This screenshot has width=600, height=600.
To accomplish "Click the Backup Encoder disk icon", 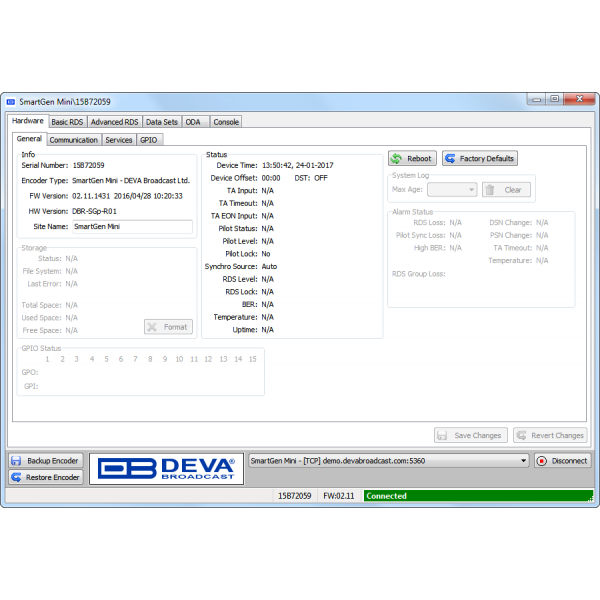I will pyautogui.click(x=16, y=461).
